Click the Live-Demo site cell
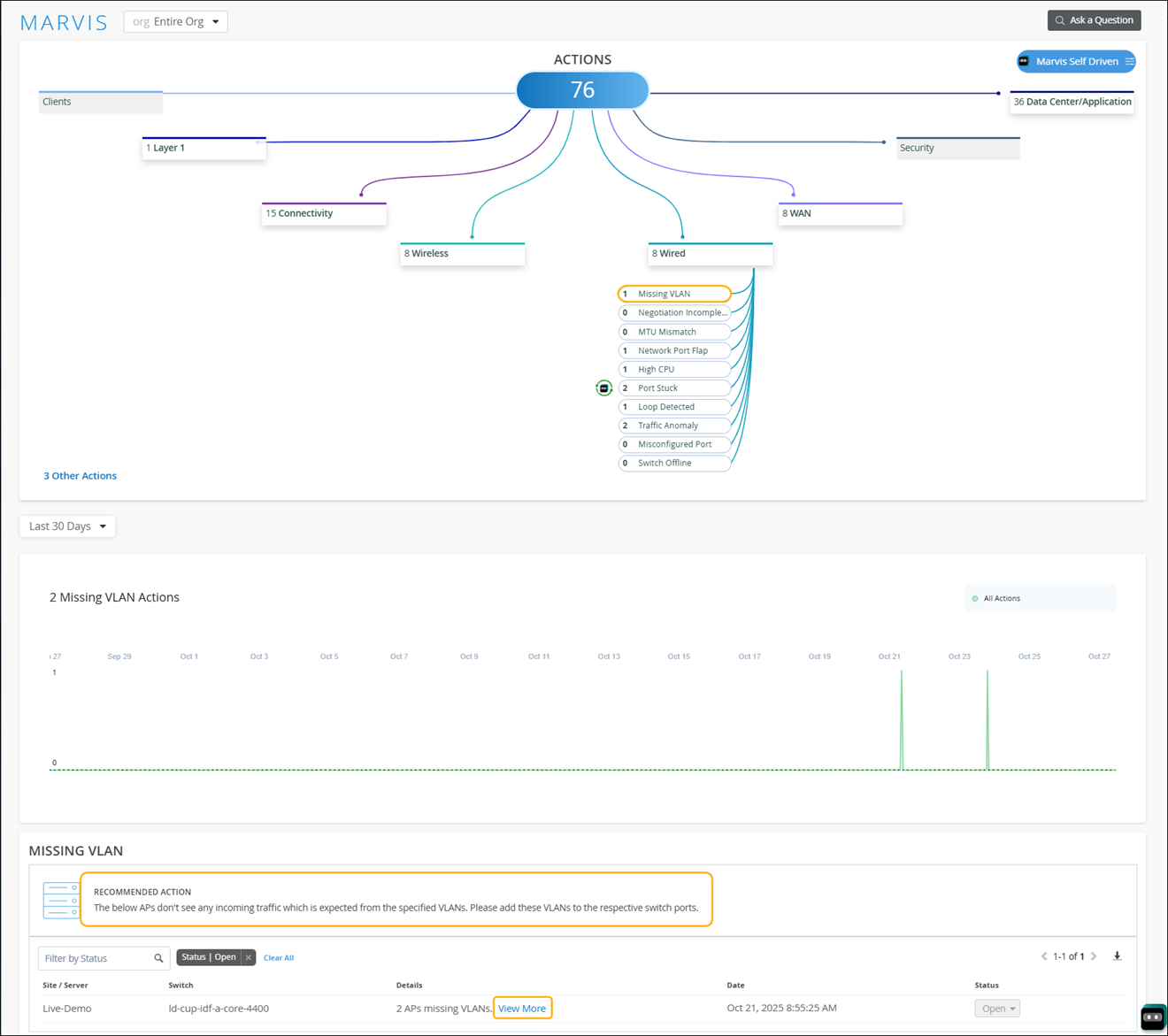This screenshot has width=1168, height=1036. 67,1009
